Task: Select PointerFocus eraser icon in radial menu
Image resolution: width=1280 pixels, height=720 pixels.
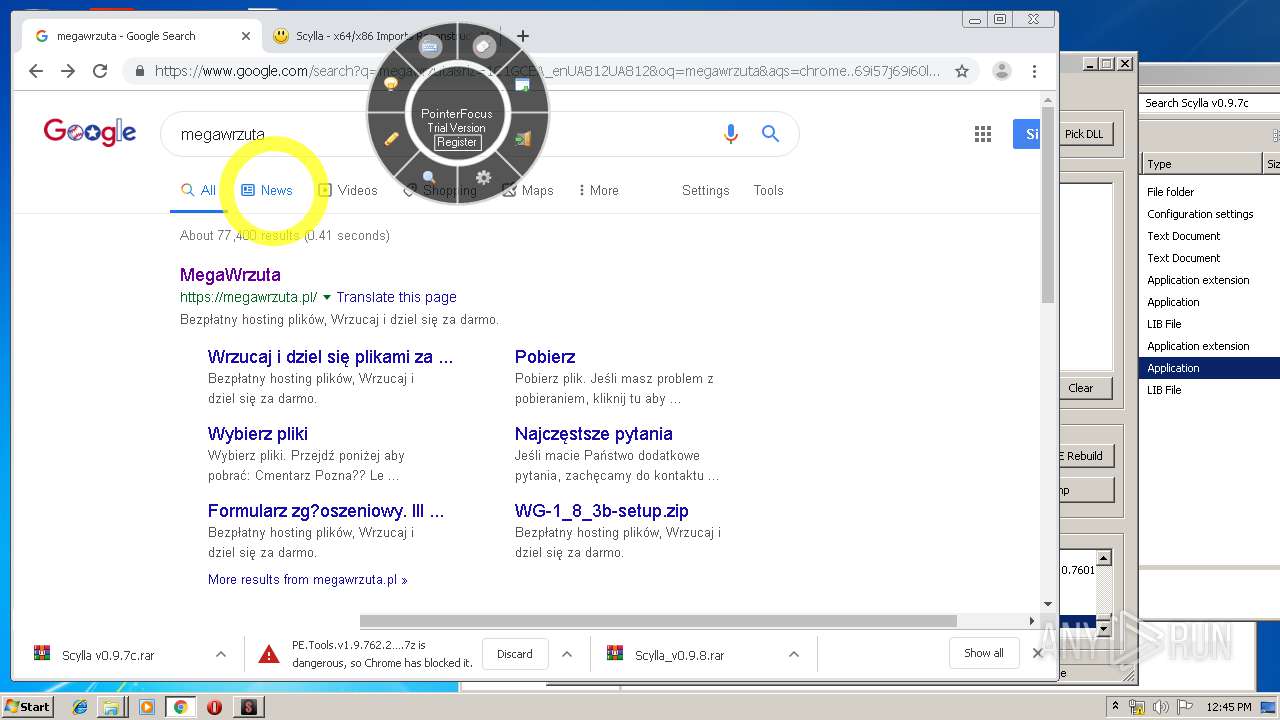Action: coord(484,47)
